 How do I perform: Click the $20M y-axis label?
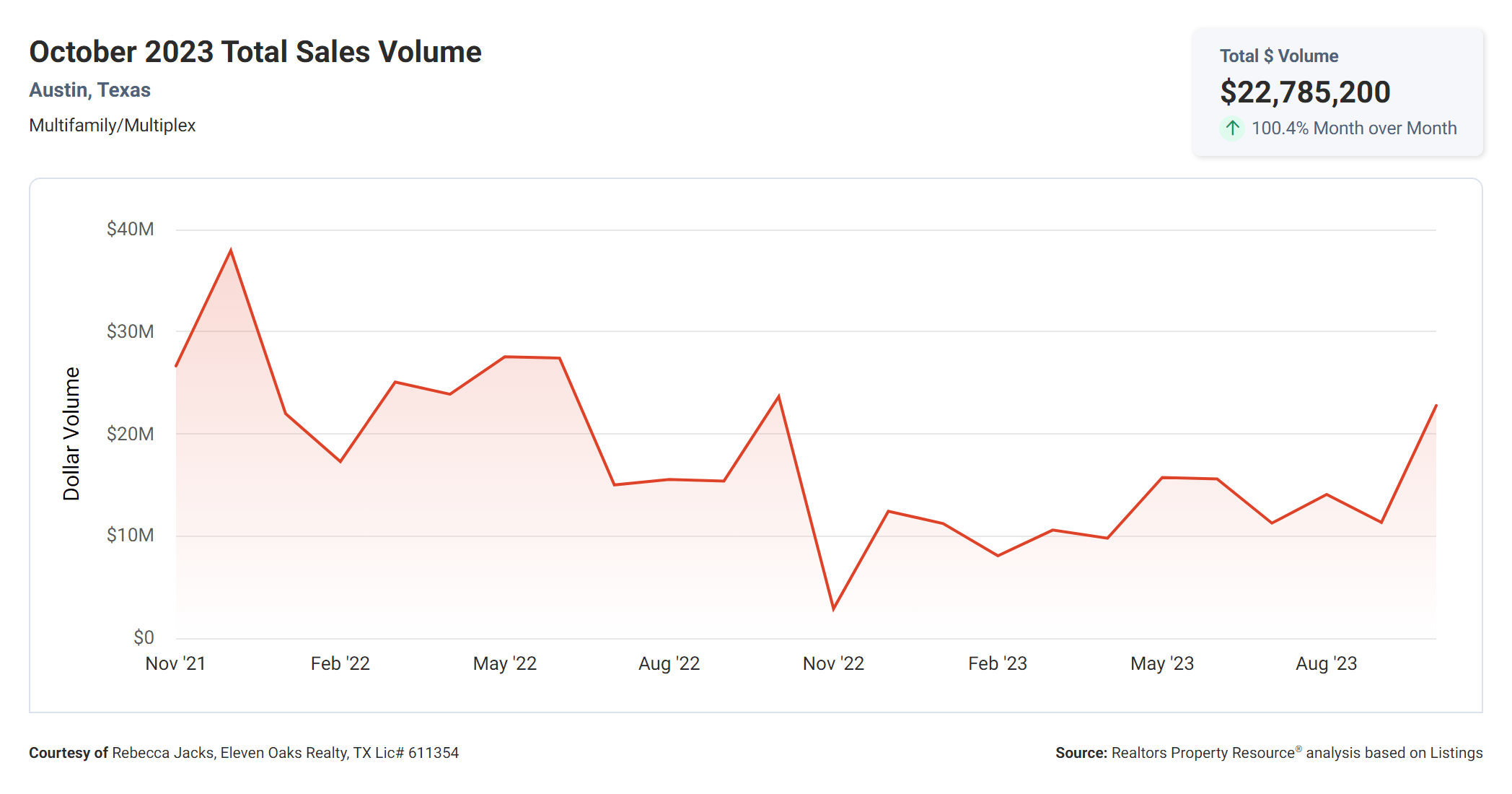tap(130, 434)
